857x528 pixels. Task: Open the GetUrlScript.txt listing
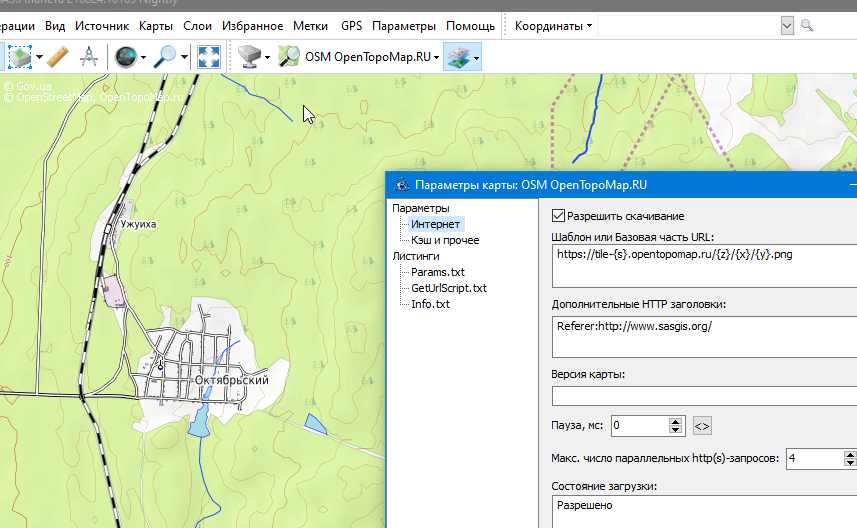pos(448,288)
